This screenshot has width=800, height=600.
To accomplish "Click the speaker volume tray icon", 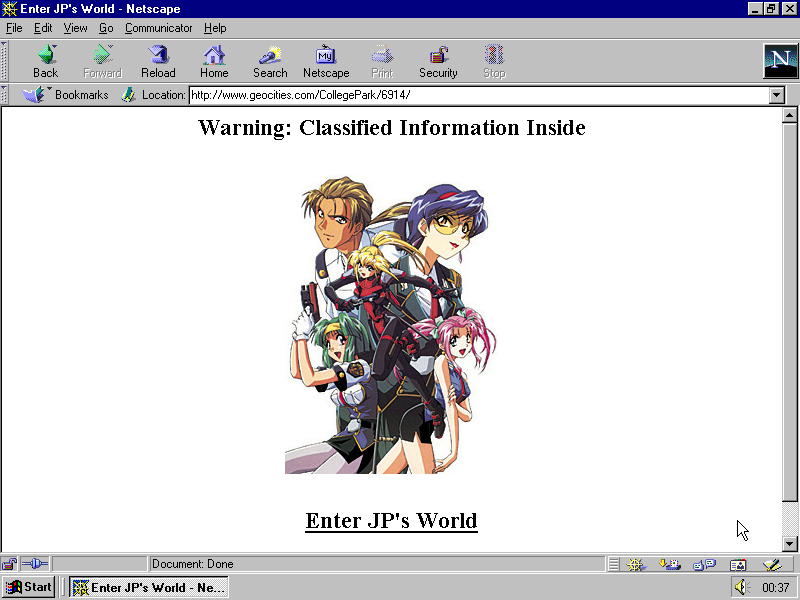I will [x=741, y=587].
